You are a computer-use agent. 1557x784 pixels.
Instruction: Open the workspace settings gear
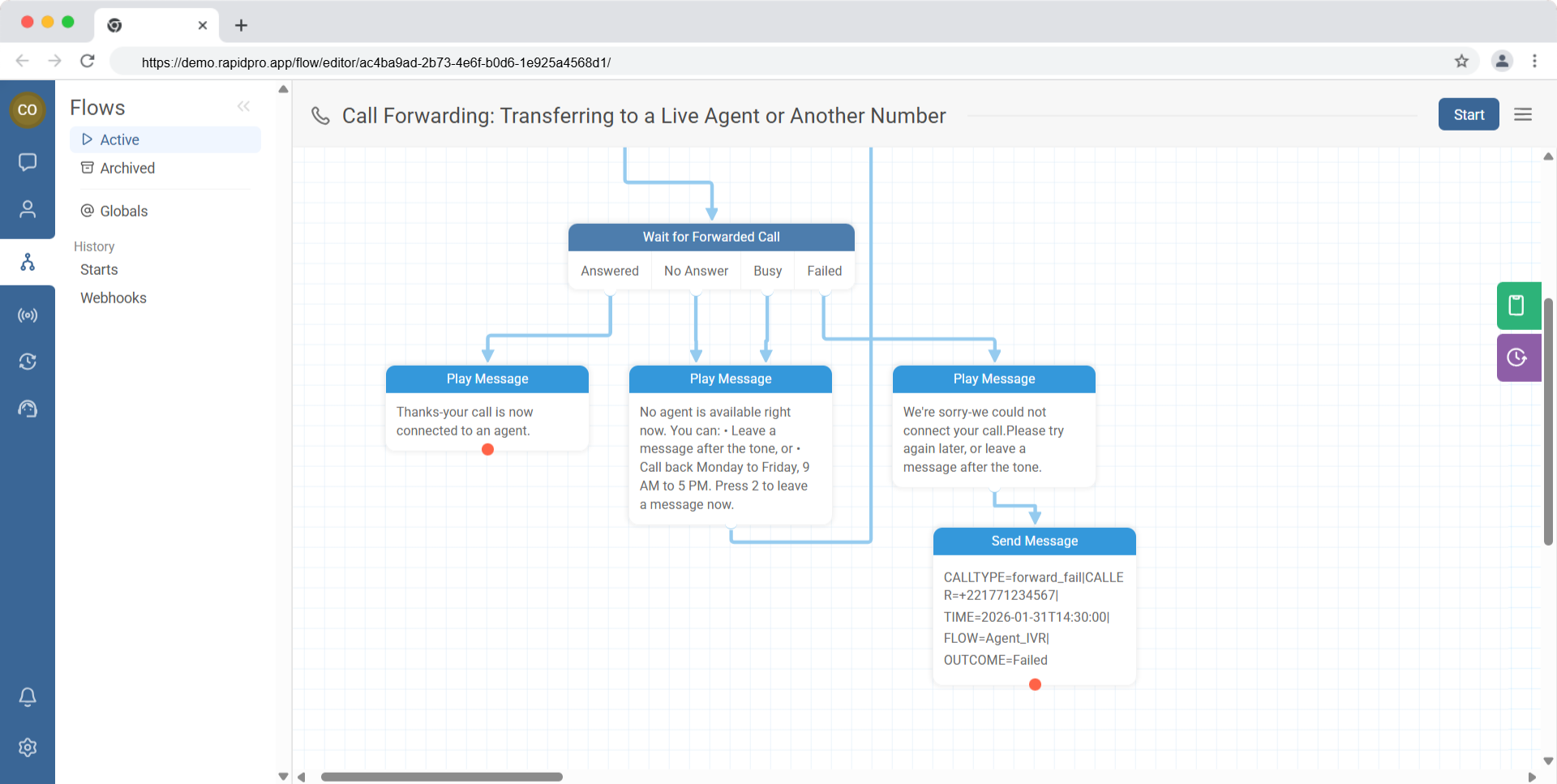28,748
